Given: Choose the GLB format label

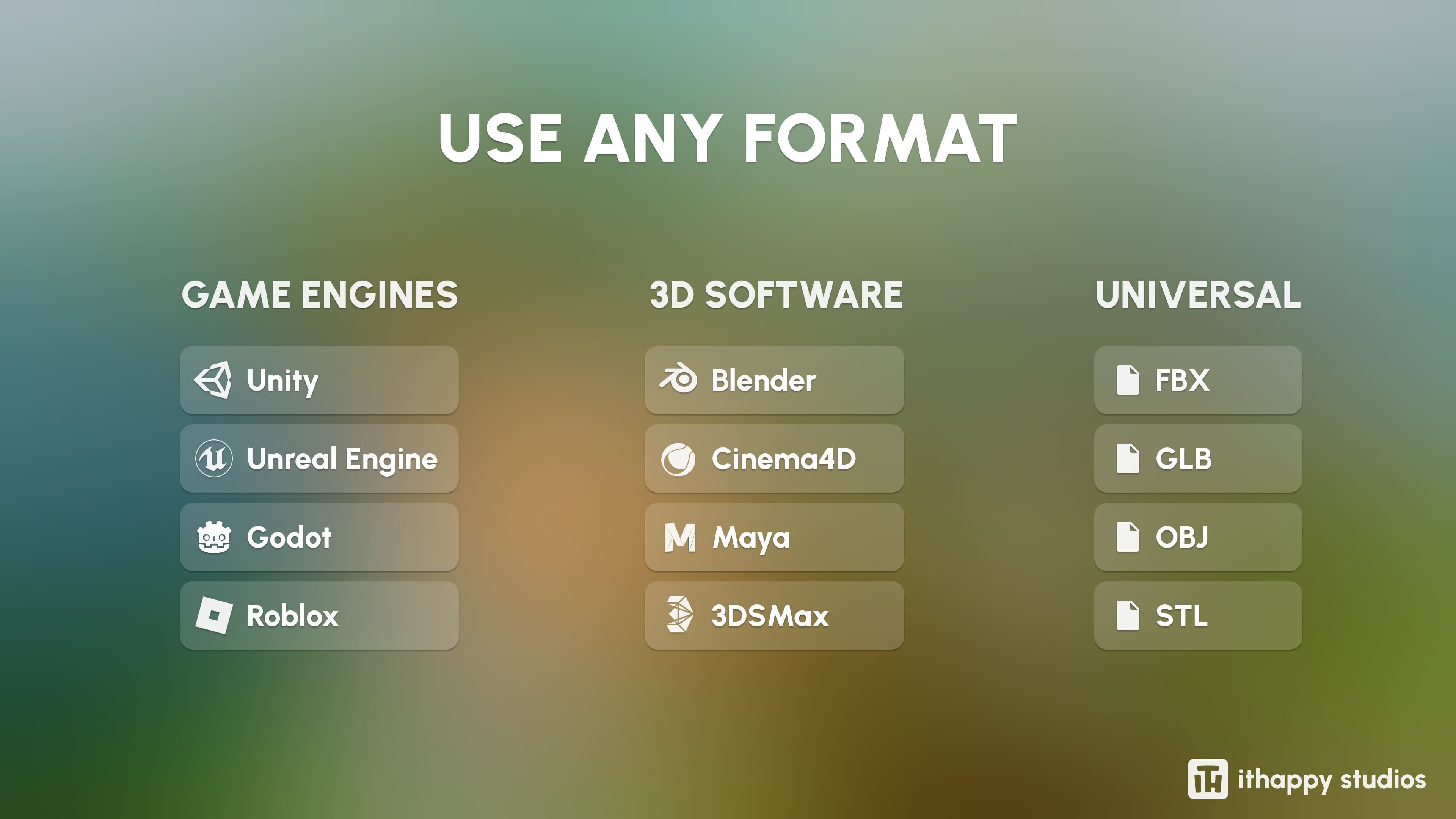Looking at the screenshot, I should 1183,459.
